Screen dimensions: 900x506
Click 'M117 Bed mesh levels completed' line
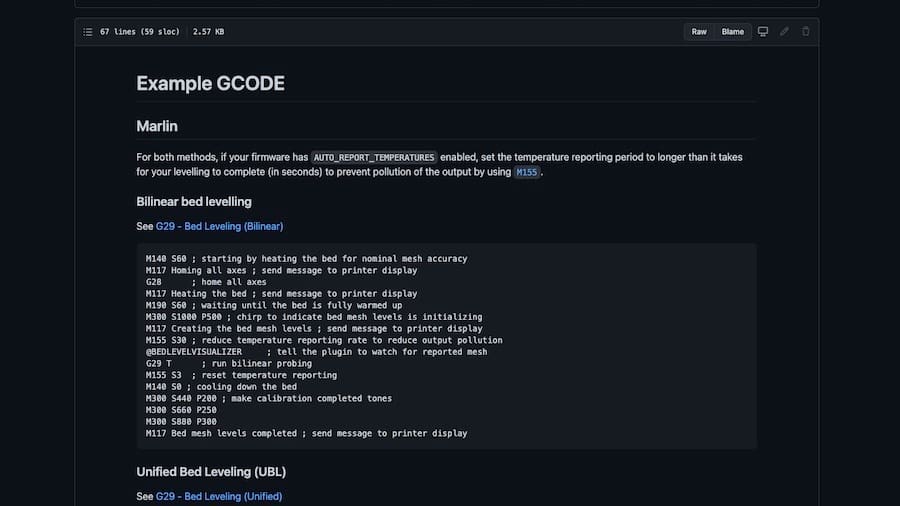(307, 433)
